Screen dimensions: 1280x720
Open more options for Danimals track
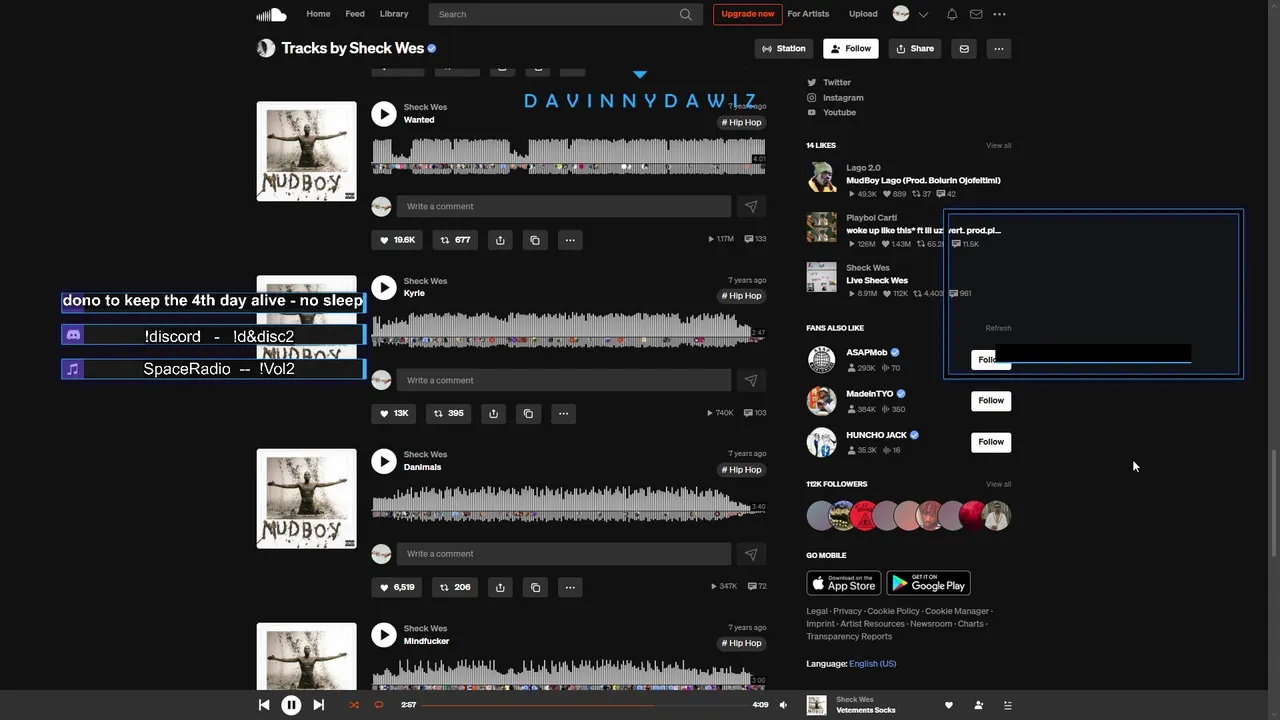click(x=570, y=587)
